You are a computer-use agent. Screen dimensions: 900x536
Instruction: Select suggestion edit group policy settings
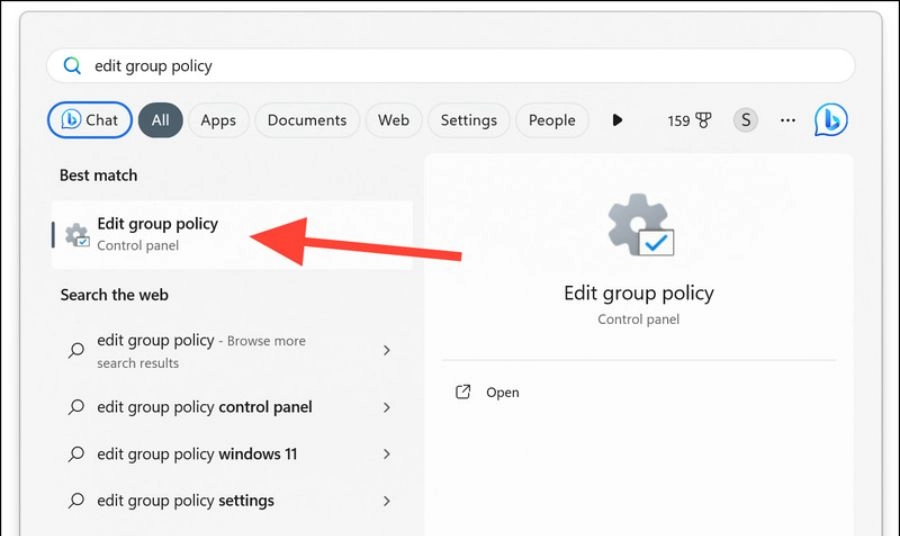pos(232,501)
